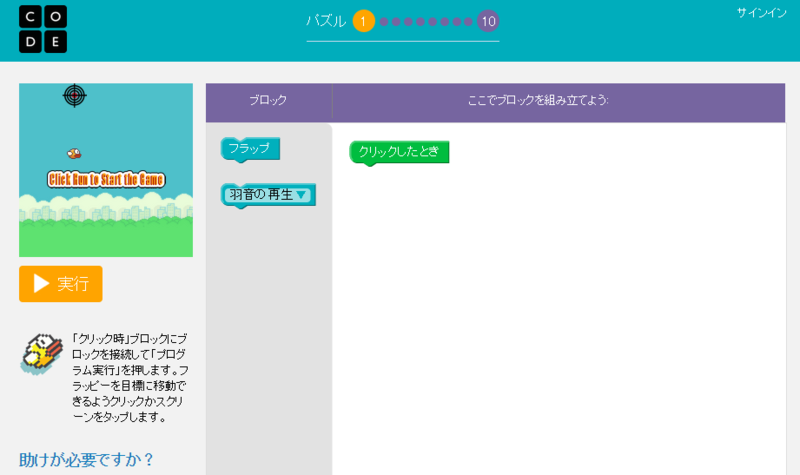
Task: Select the 羽音の再生 sound block
Action: point(268,195)
